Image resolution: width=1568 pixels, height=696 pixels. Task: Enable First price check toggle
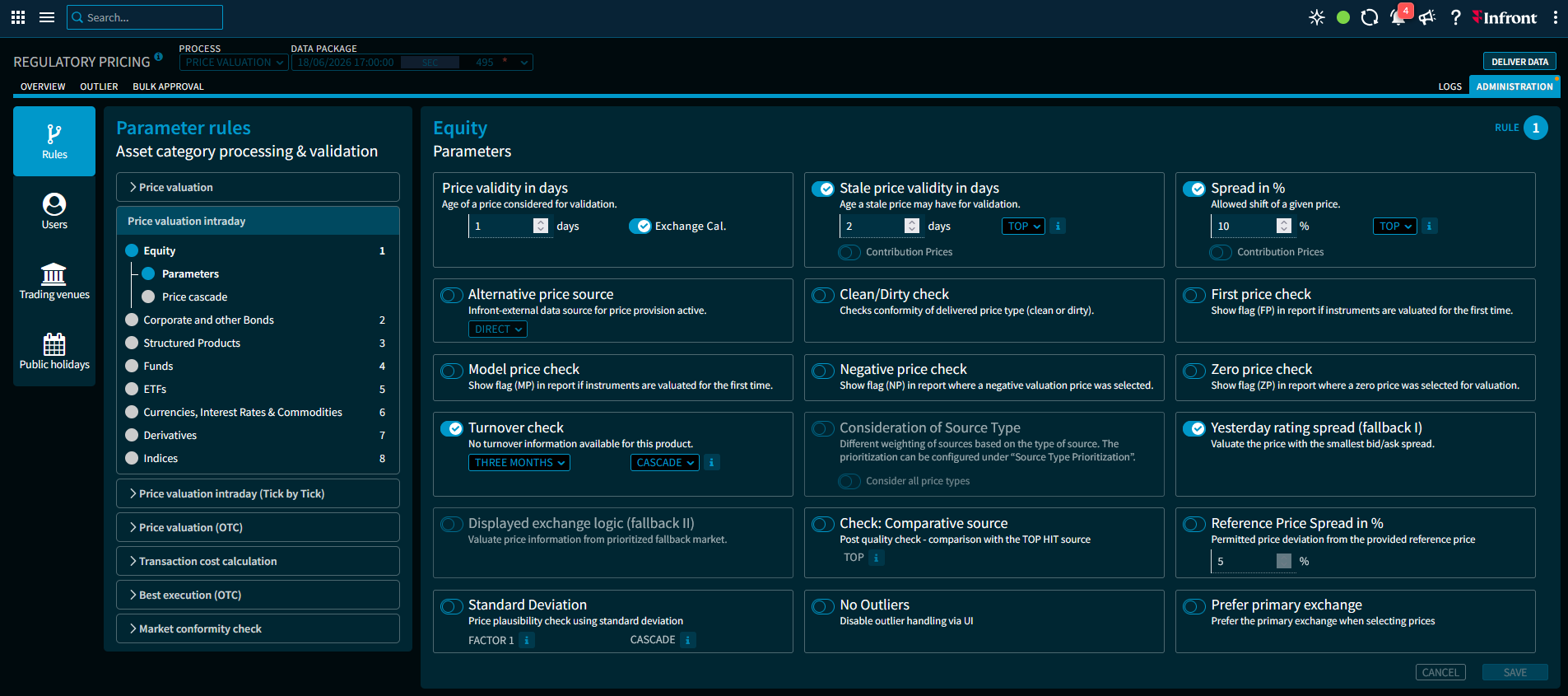click(1194, 295)
